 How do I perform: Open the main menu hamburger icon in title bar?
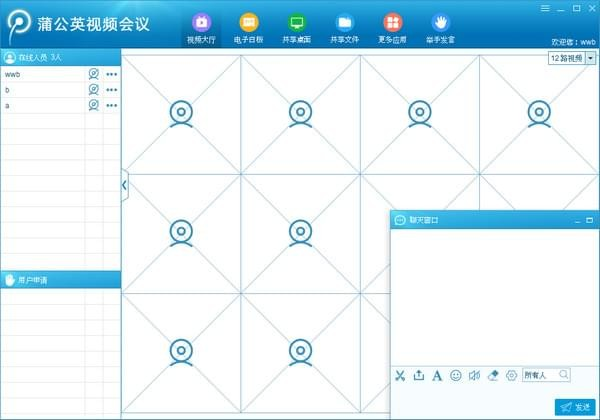tap(545, 8)
